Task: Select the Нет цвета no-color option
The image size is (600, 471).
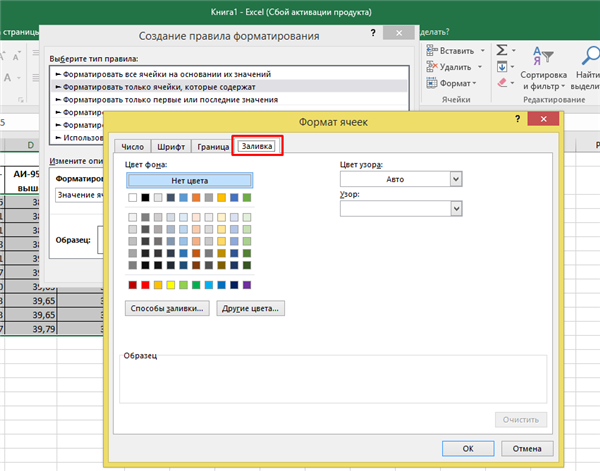Action: [x=189, y=181]
